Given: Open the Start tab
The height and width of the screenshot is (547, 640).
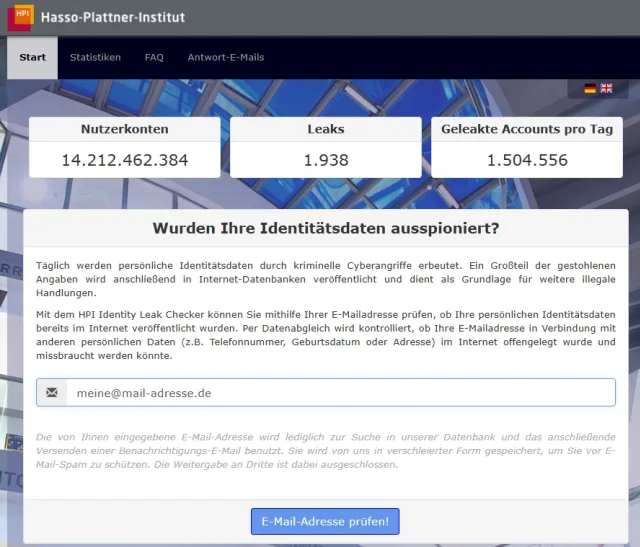Looking at the screenshot, I should pos(32,58).
